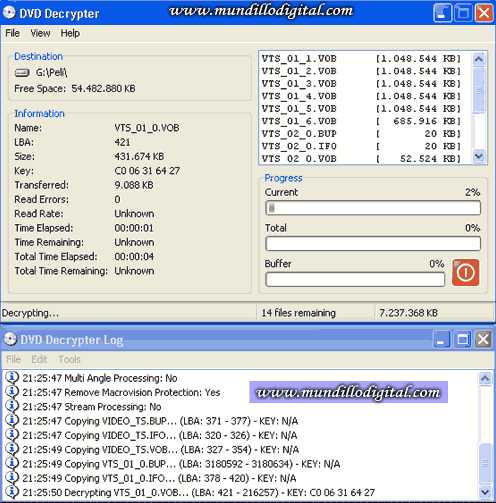
Task: Open the Edit menu in the Log window
Action: click(x=39, y=359)
